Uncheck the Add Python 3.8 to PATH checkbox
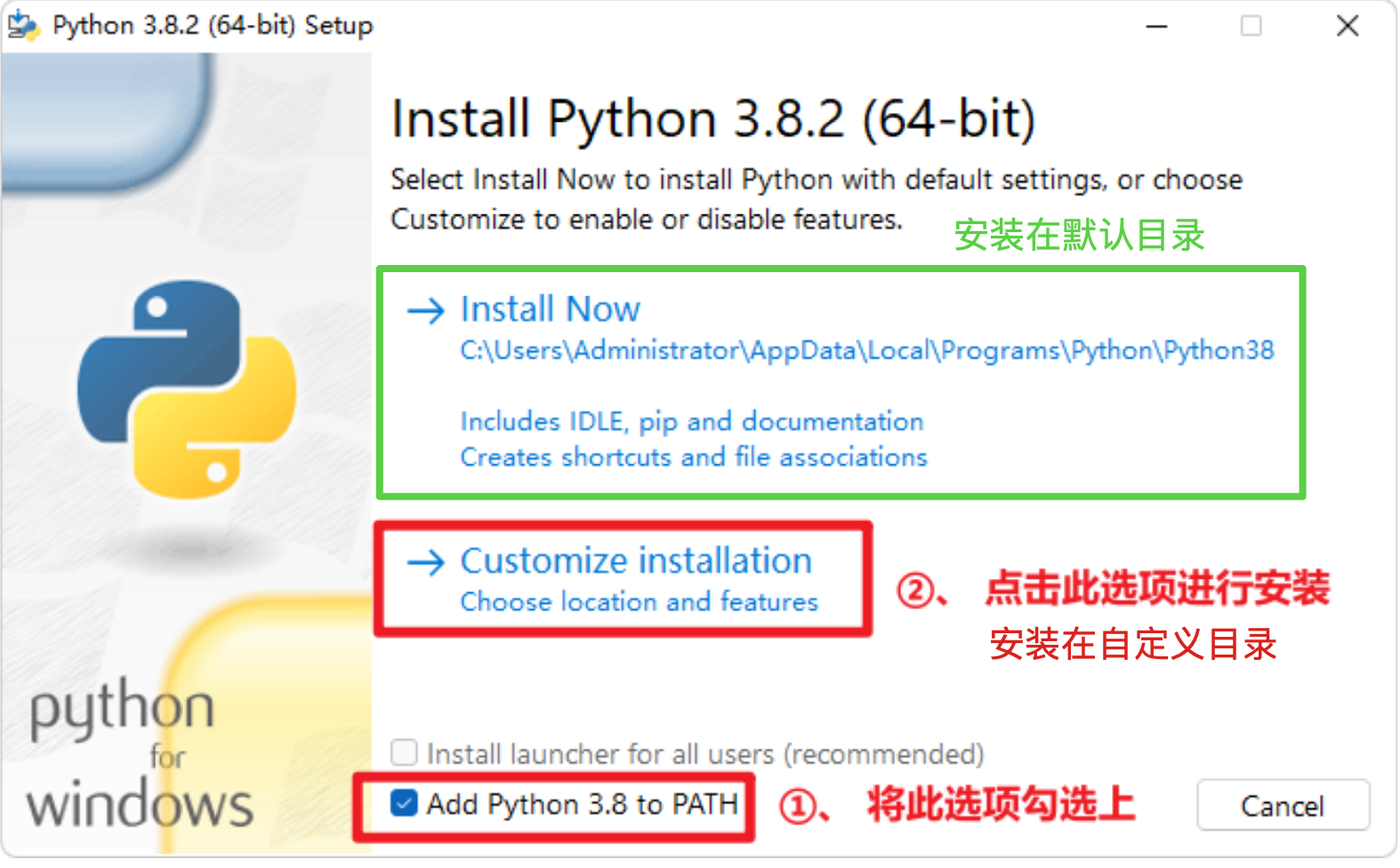Image resolution: width=1400 pixels, height=868 pixels. (x=404, y=804)
